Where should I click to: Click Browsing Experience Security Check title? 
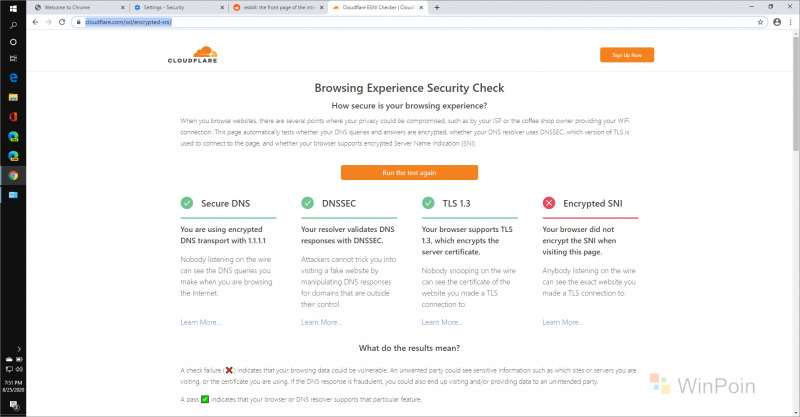click(409, 88)
